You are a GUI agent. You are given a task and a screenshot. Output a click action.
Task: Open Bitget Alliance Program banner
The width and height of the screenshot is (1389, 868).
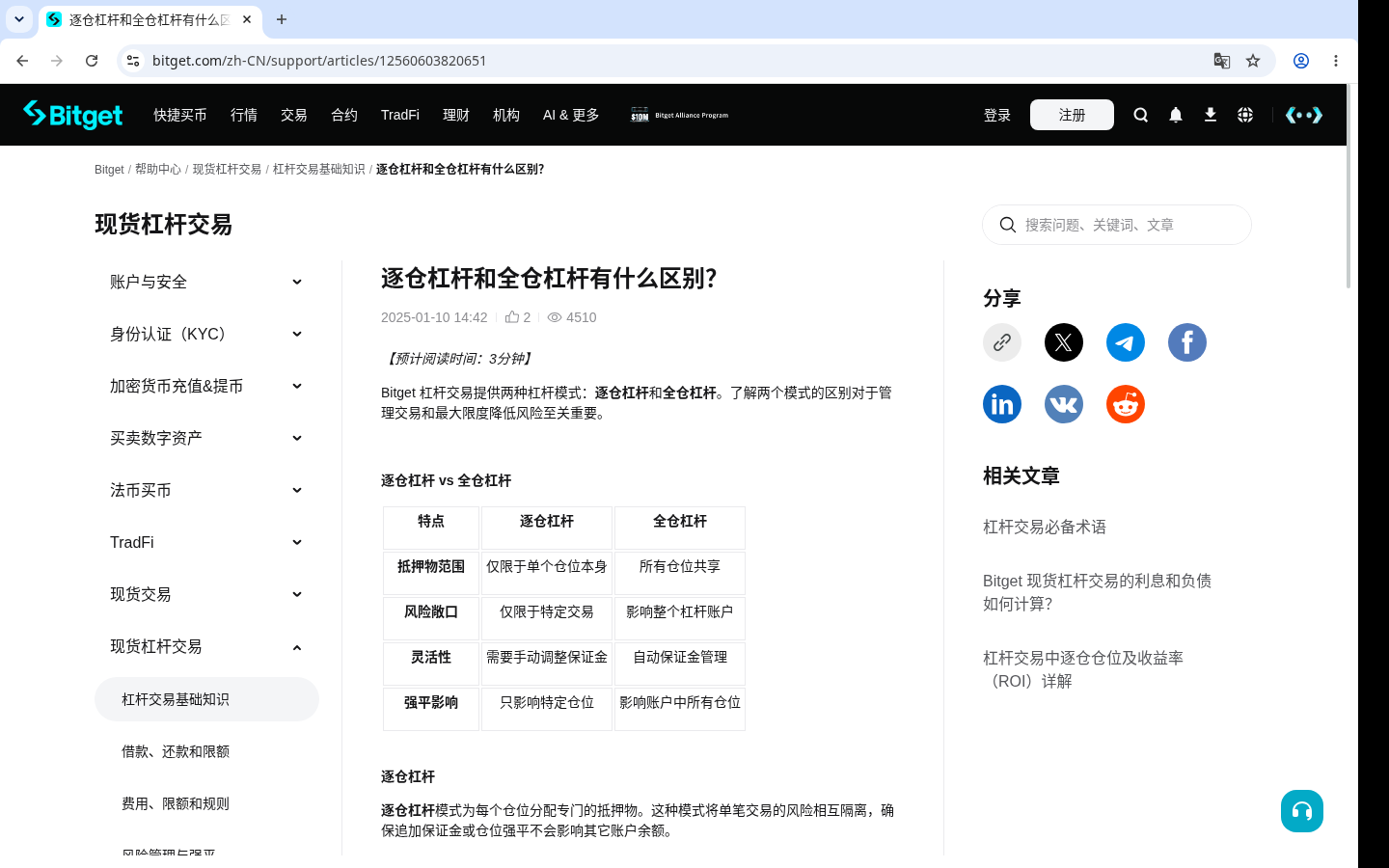pos(680,115)
